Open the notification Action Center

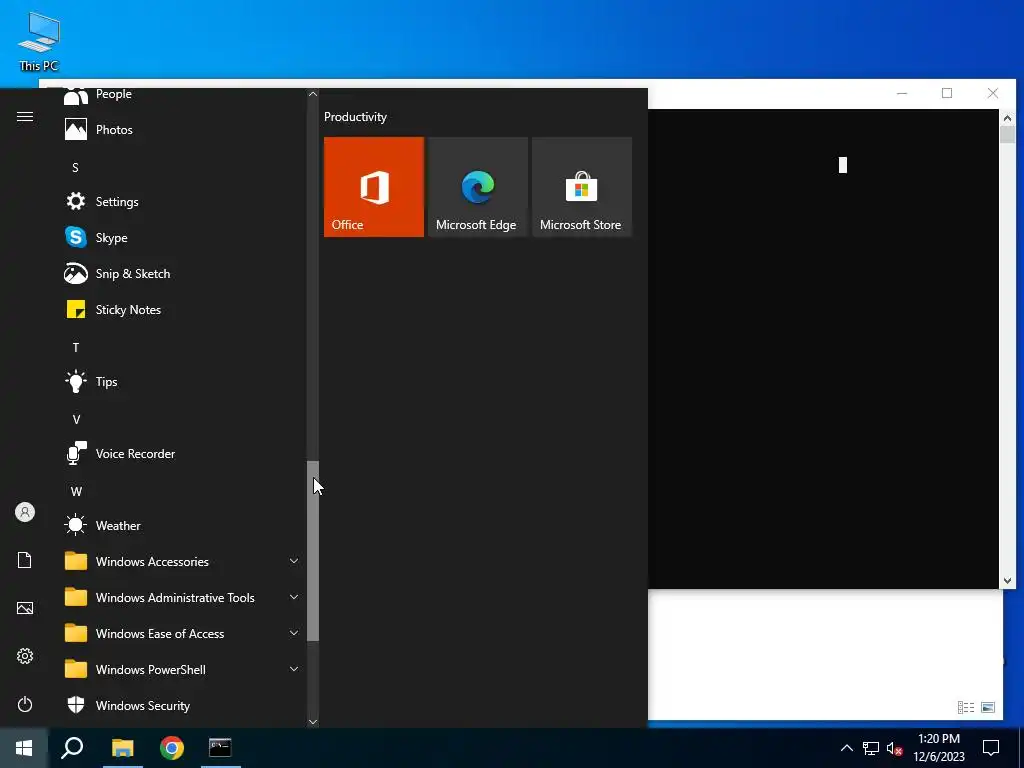tap(991, 748)
